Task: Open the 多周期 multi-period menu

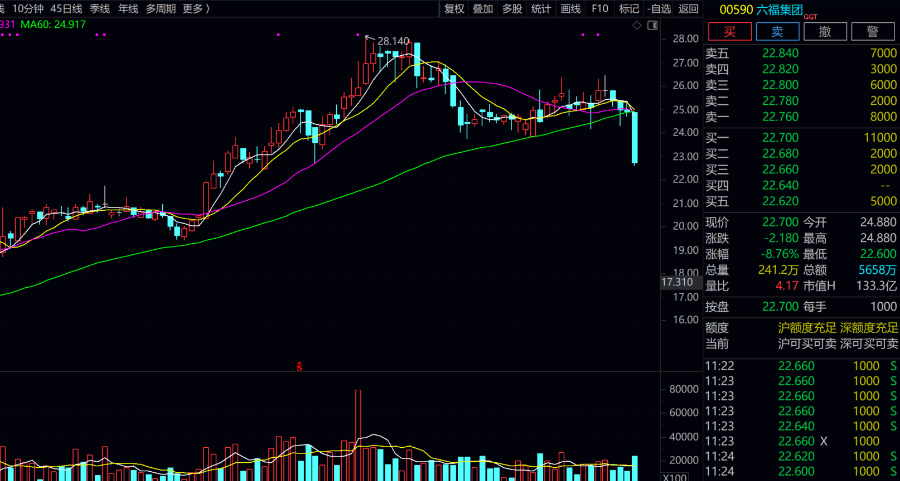Action: click(x=159, y=9)
